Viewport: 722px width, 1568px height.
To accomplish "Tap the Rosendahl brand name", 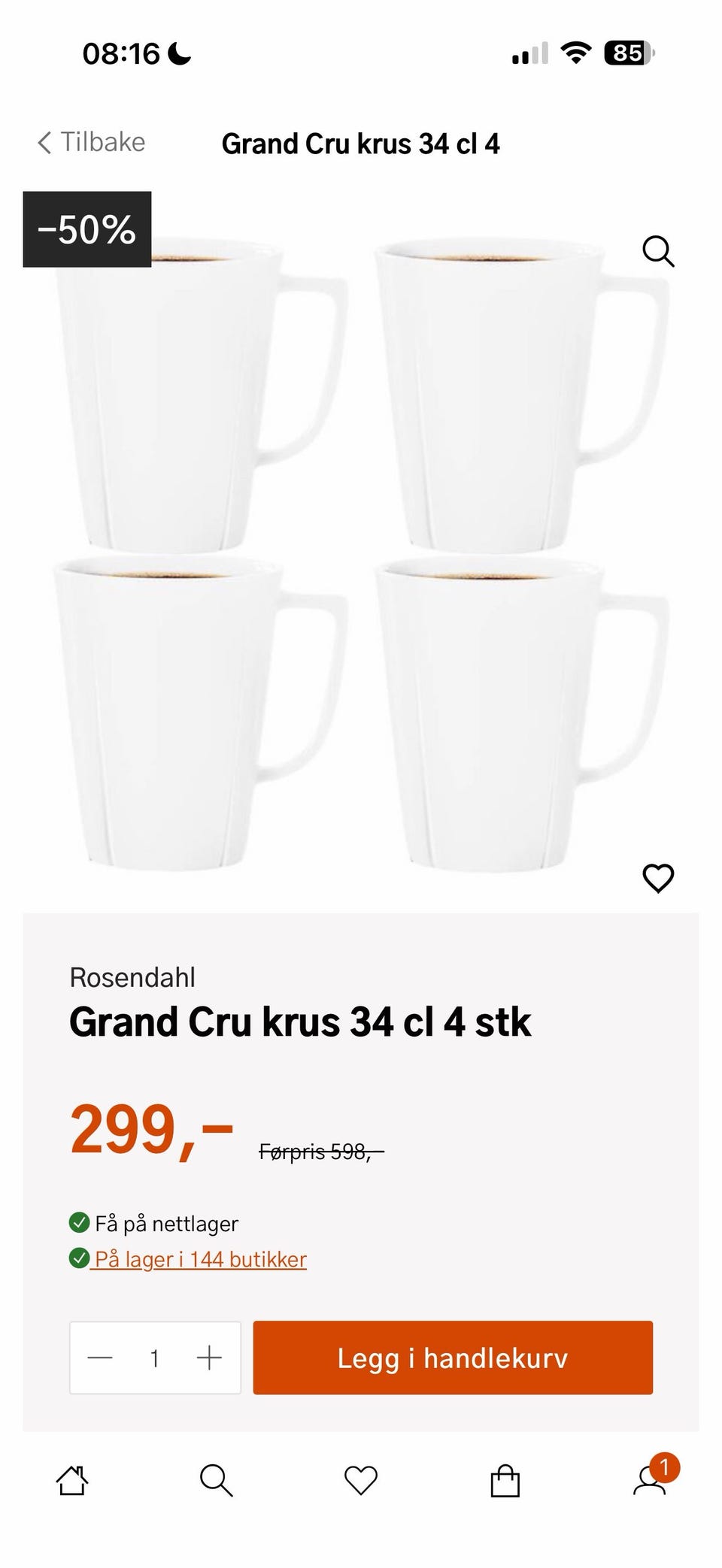I will click(x=132, y=977).
